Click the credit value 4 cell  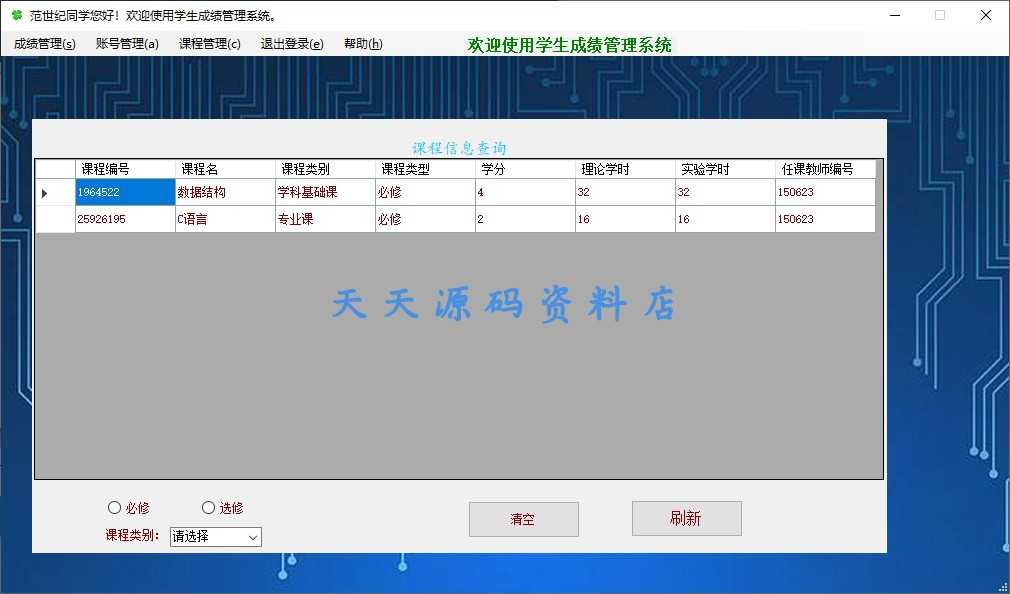coord(526,193)
